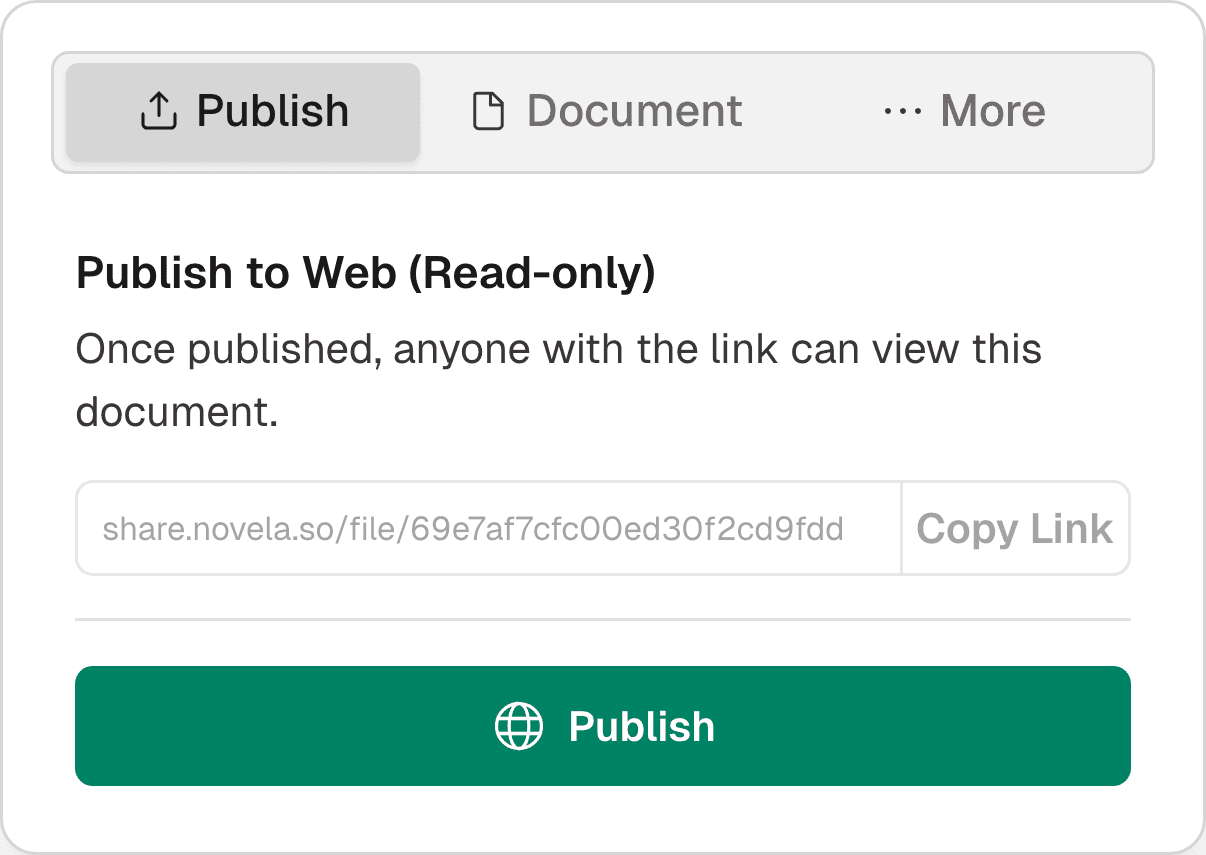This screenshot has width=1206, height=855.
Task: Open the More tab
Action: pos(964,112)
